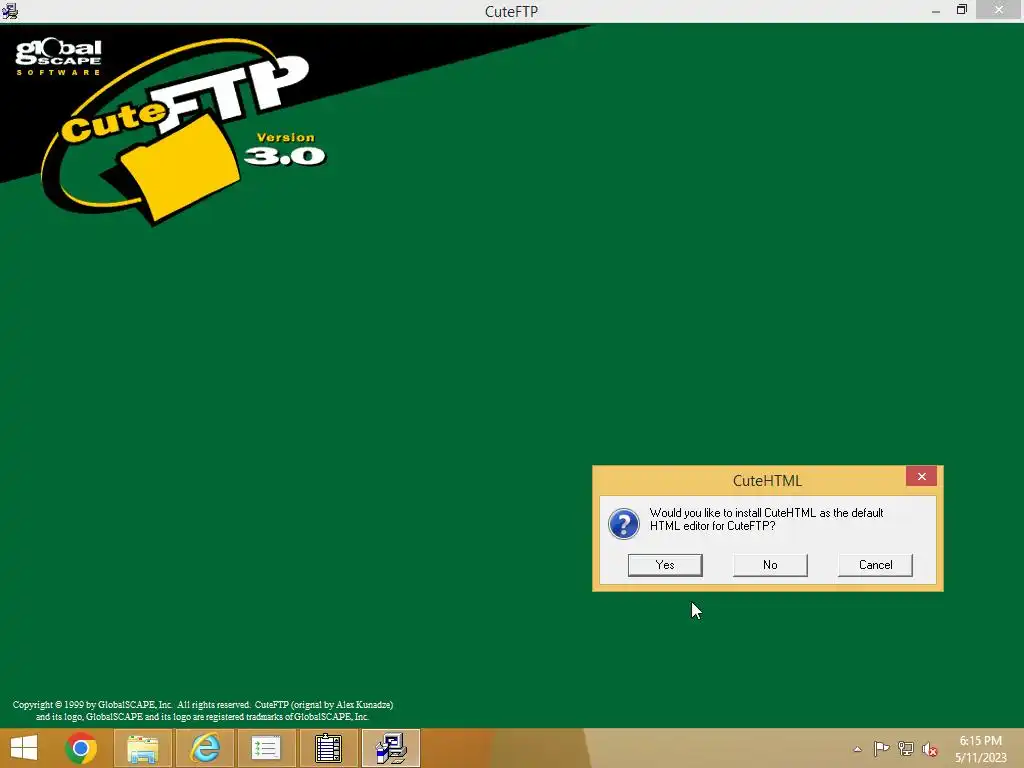Image resolution: width=1024 pixels, height=768 pixels.
Task: Open Action Center flag icon
Action: point(881,749)
